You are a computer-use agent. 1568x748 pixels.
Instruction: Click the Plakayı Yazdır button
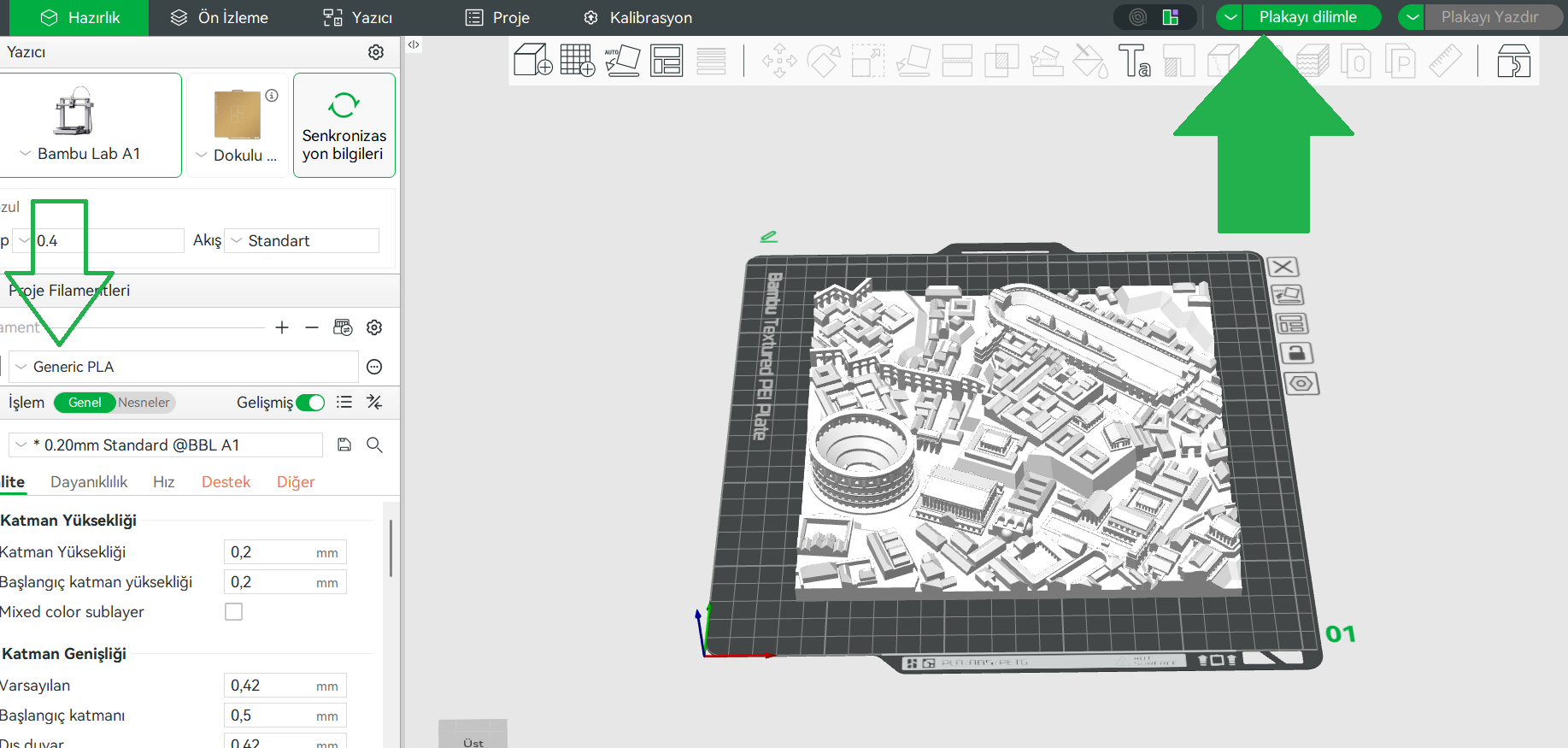coord(1494,17)
